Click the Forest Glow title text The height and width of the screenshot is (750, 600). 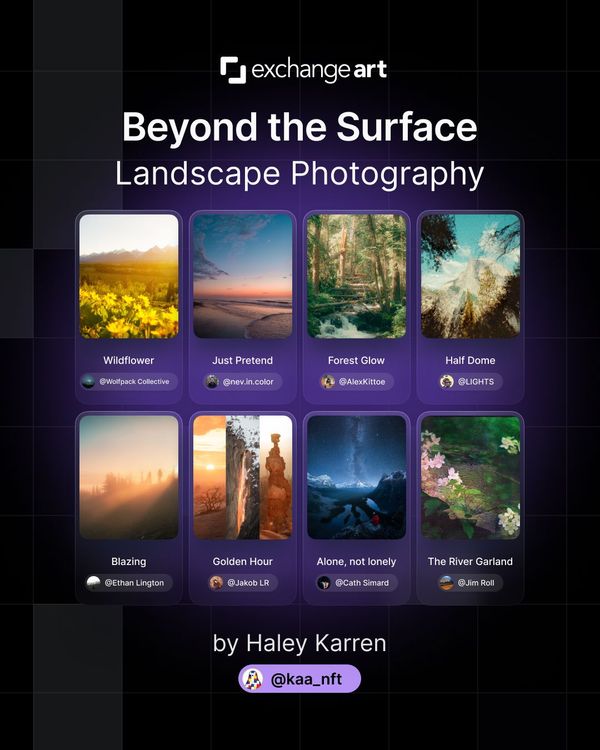(356, 360)
